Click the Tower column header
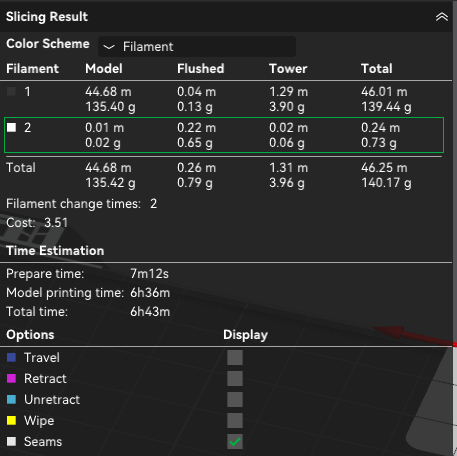 coord(288,69)
